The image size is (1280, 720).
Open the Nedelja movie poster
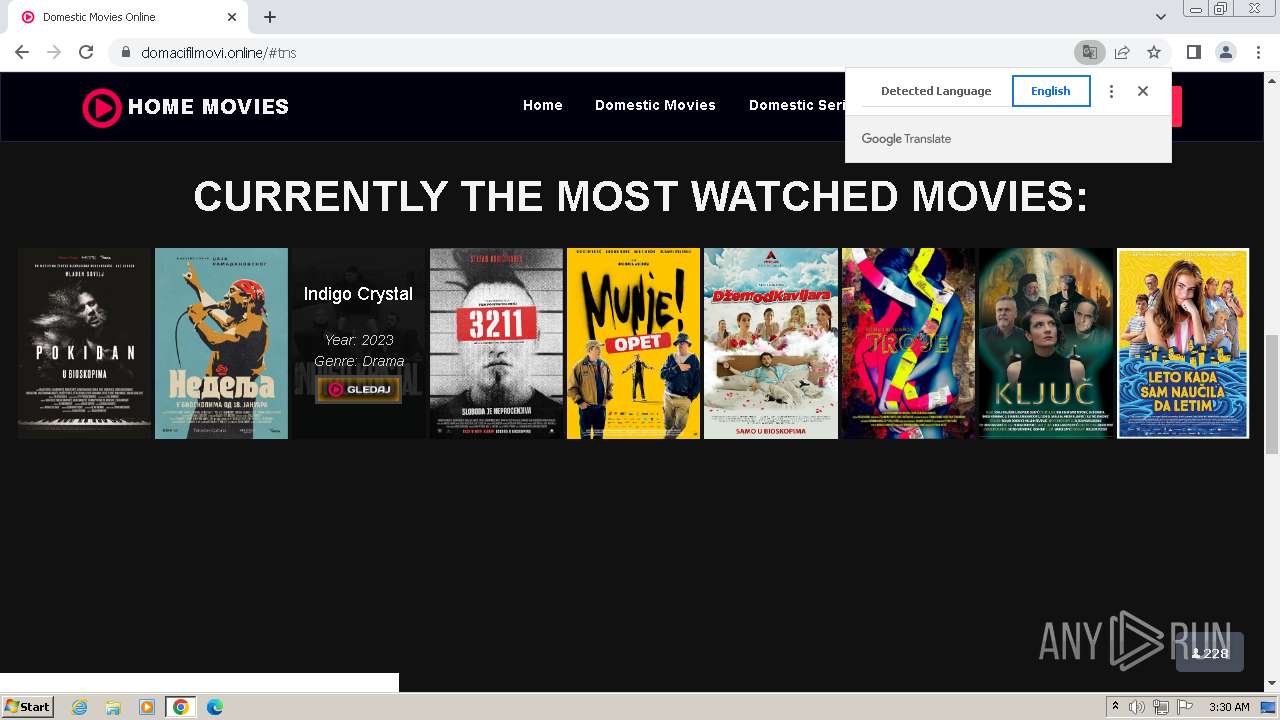221,343
